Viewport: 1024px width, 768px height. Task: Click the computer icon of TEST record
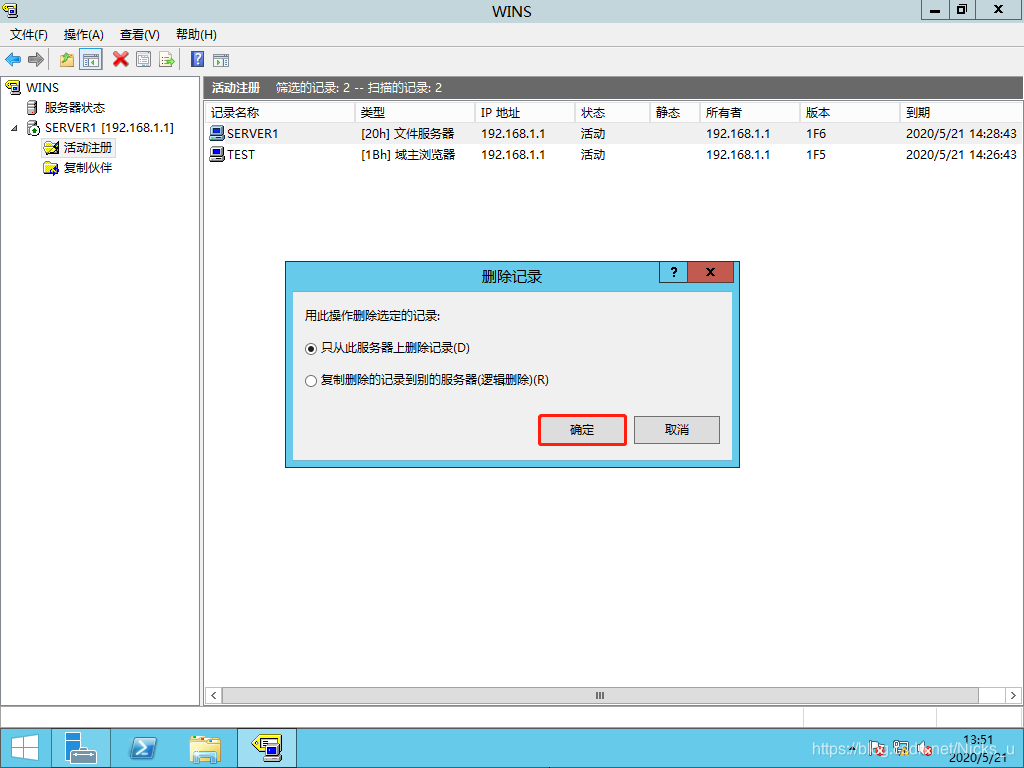217,154
